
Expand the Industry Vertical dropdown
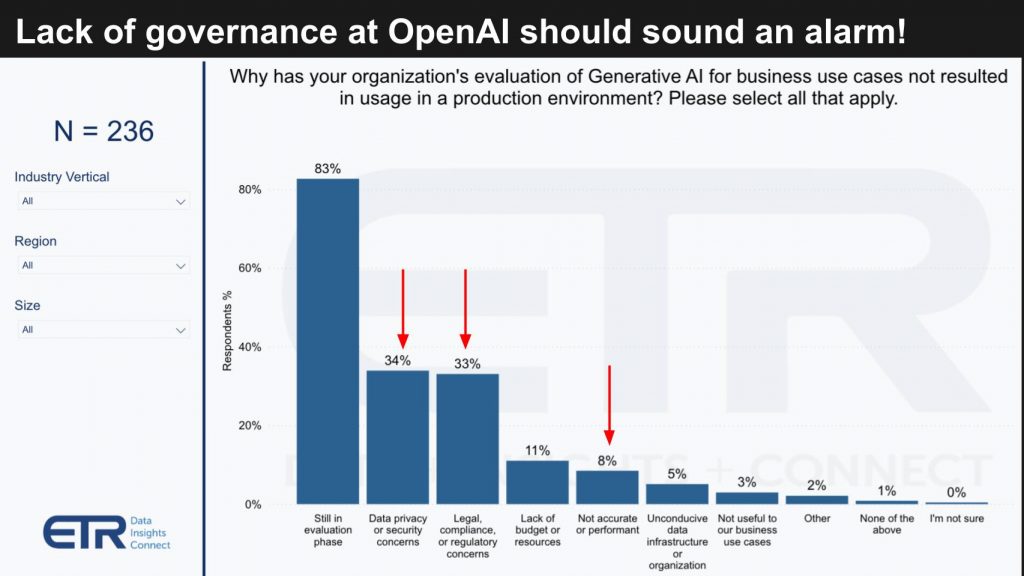pyautogui.click(x=103, y=201)
